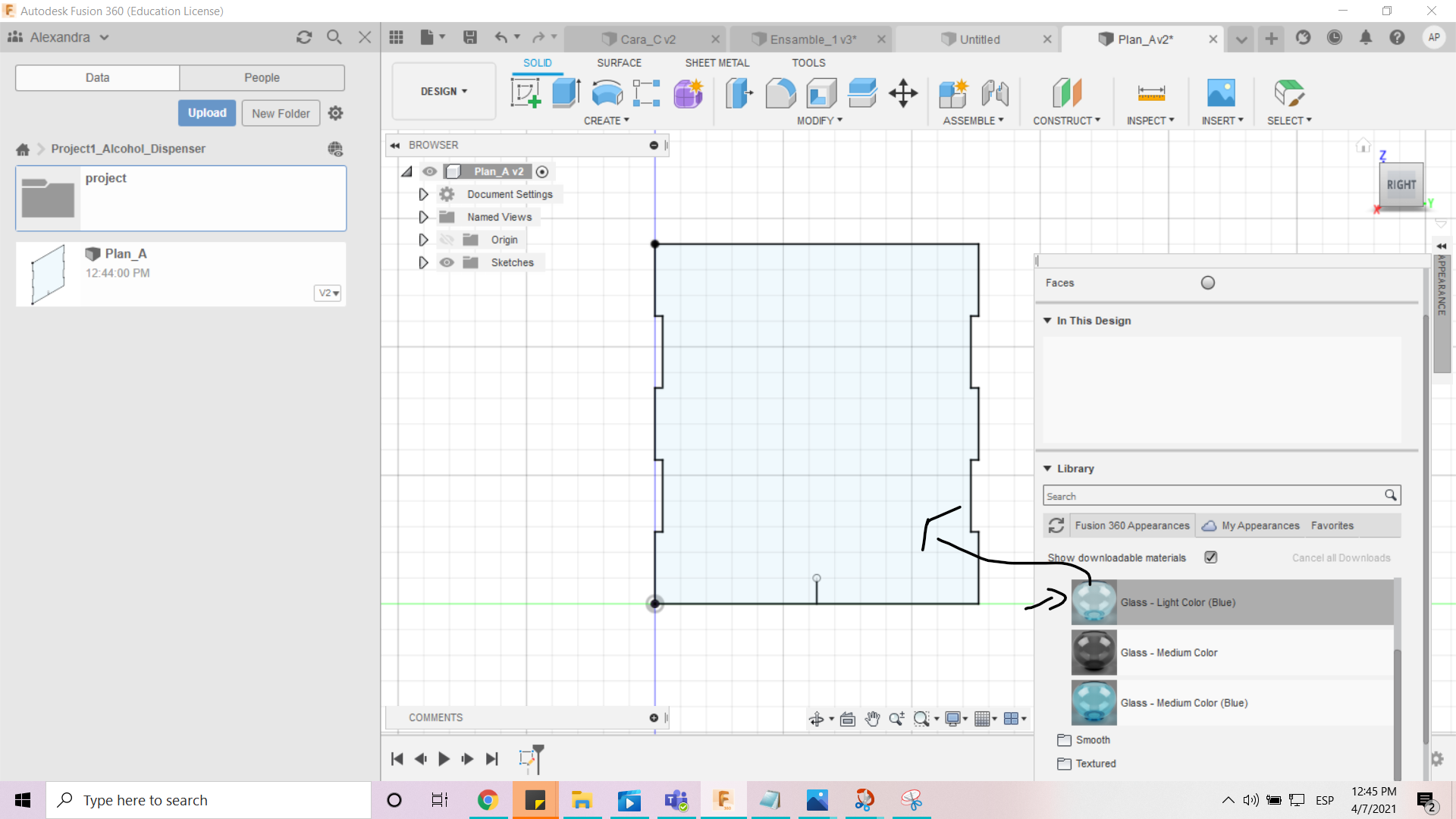
Task: Select Glass - Medium Color (Blue) swatch
Action: pos(1094,703)
